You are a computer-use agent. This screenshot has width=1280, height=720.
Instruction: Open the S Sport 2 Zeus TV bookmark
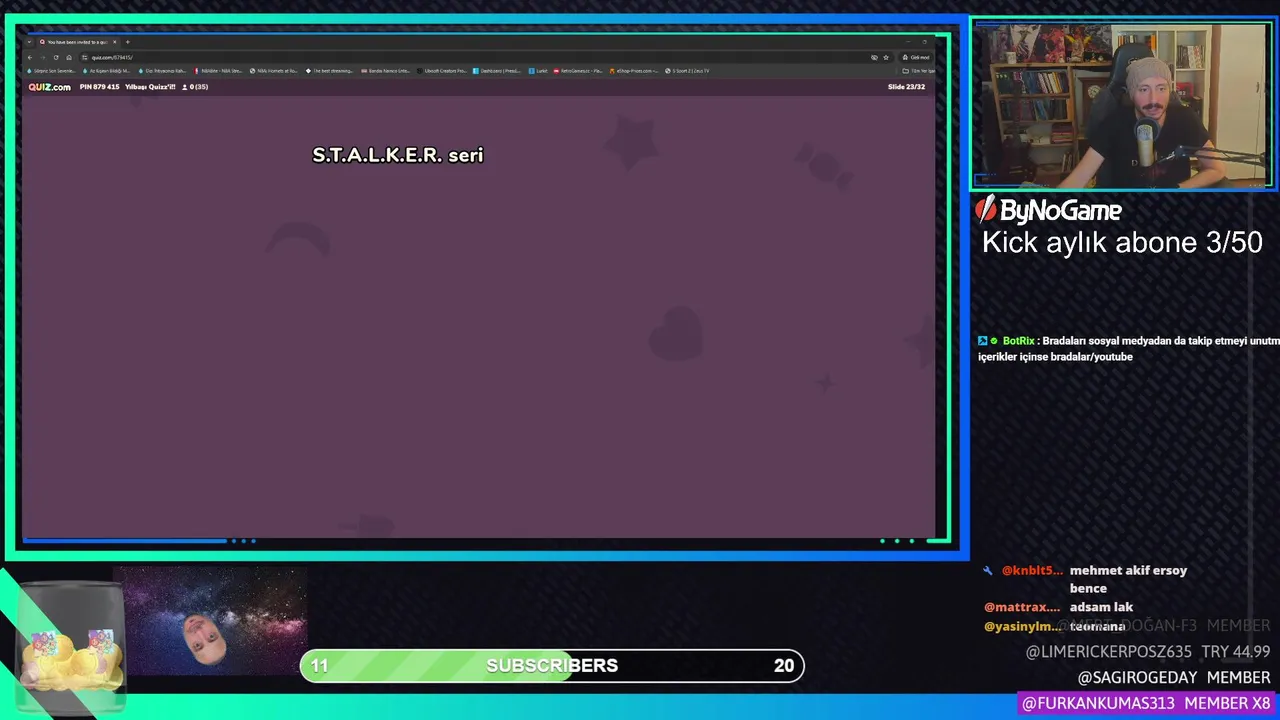click(687, 71)
